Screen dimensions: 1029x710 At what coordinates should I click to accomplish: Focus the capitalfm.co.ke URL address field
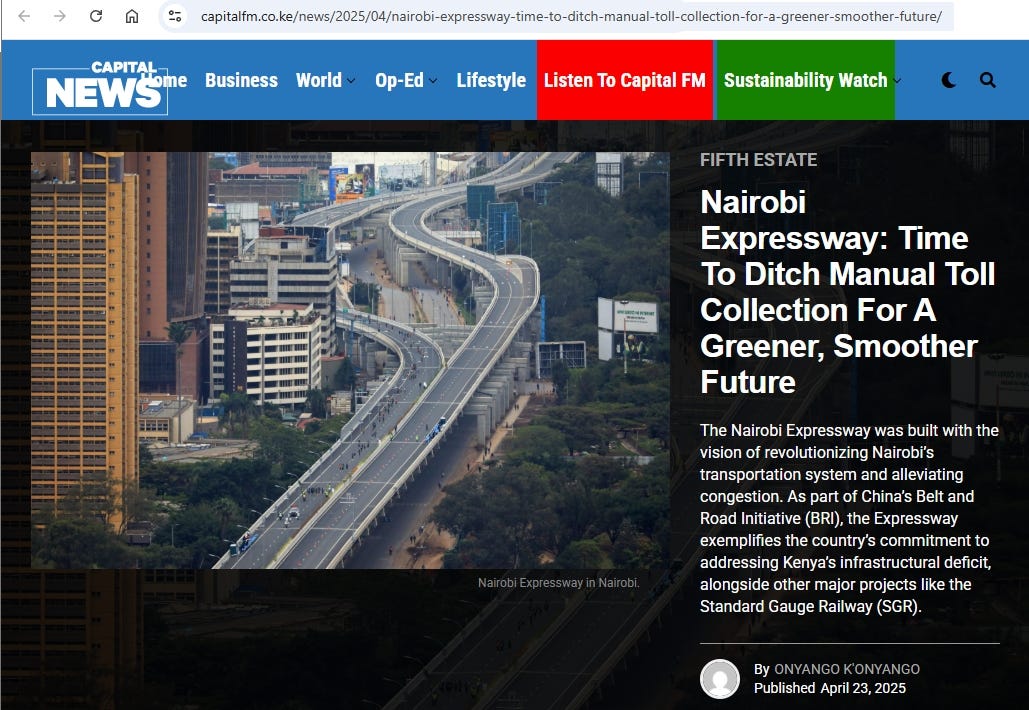[x=571, y=16]
